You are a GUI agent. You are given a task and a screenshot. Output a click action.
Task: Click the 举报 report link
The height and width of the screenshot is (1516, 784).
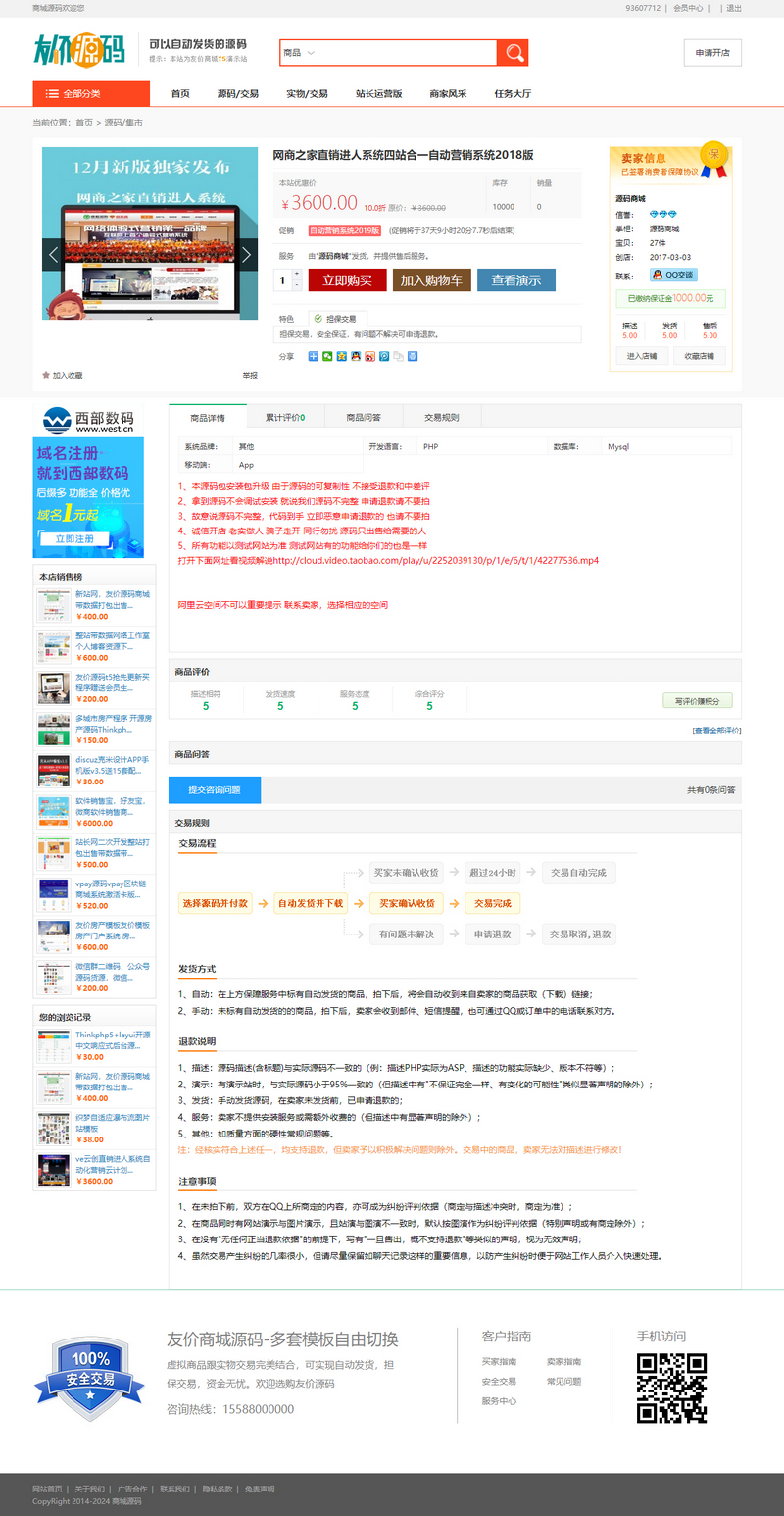pos(250,375)
